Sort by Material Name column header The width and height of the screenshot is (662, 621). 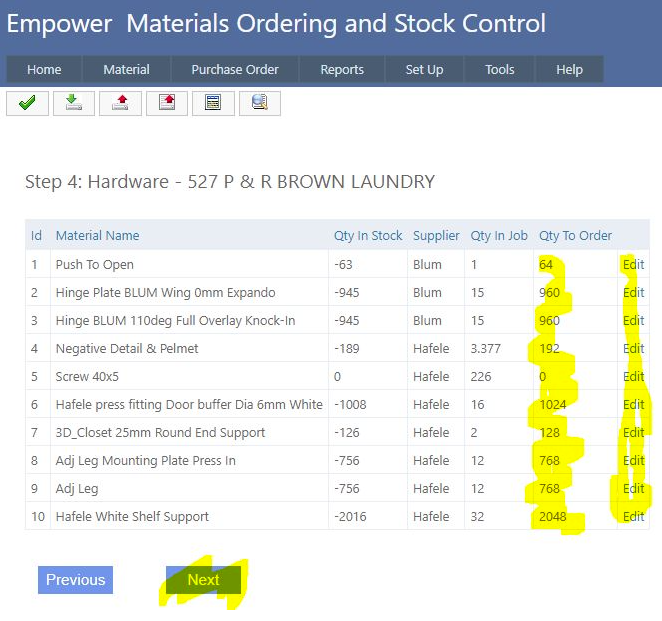point(97,236)
